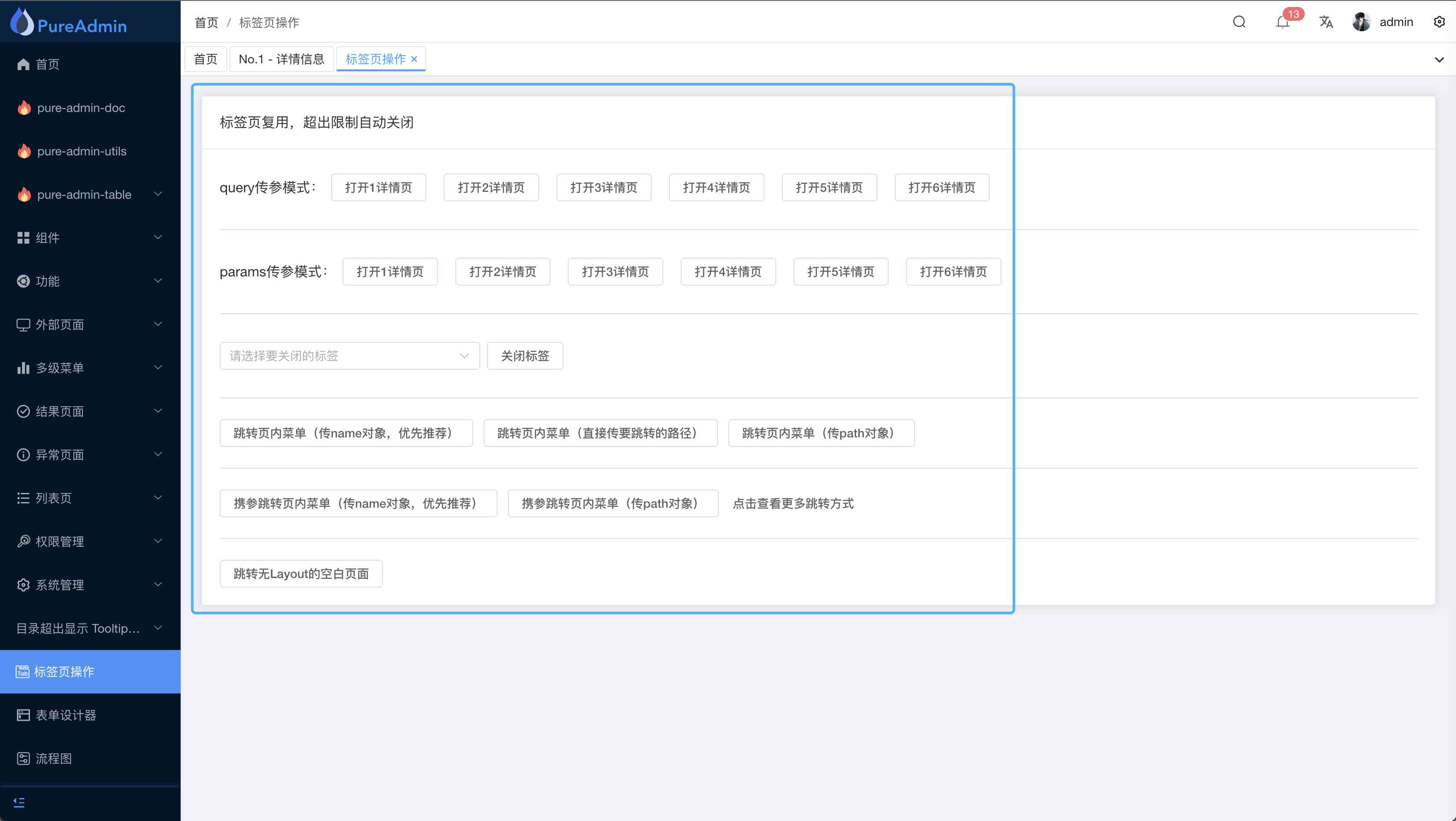Expand the 系统管理 menu chevron

point(158,584)
